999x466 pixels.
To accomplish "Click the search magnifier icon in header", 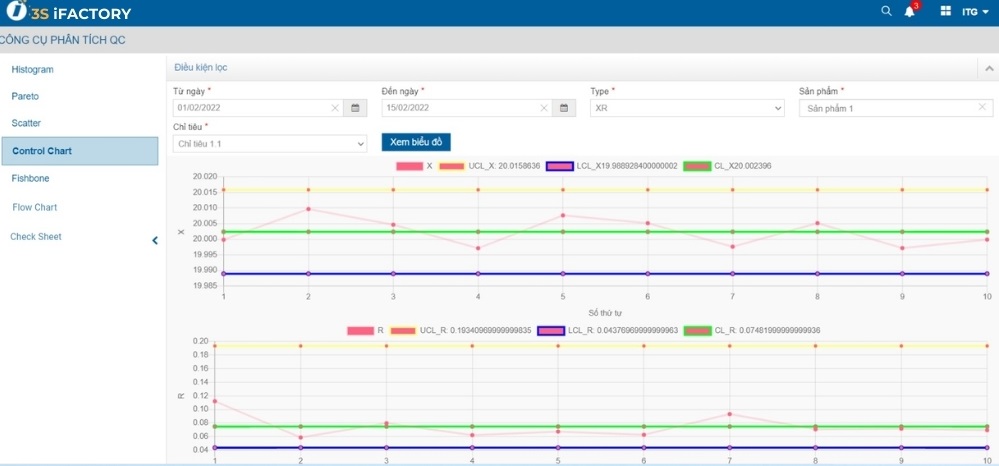I will [886, 12].
